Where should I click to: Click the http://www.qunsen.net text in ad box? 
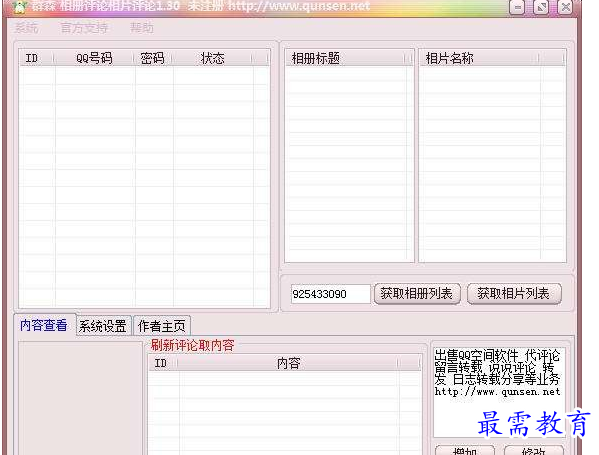[x=497, y=392]
